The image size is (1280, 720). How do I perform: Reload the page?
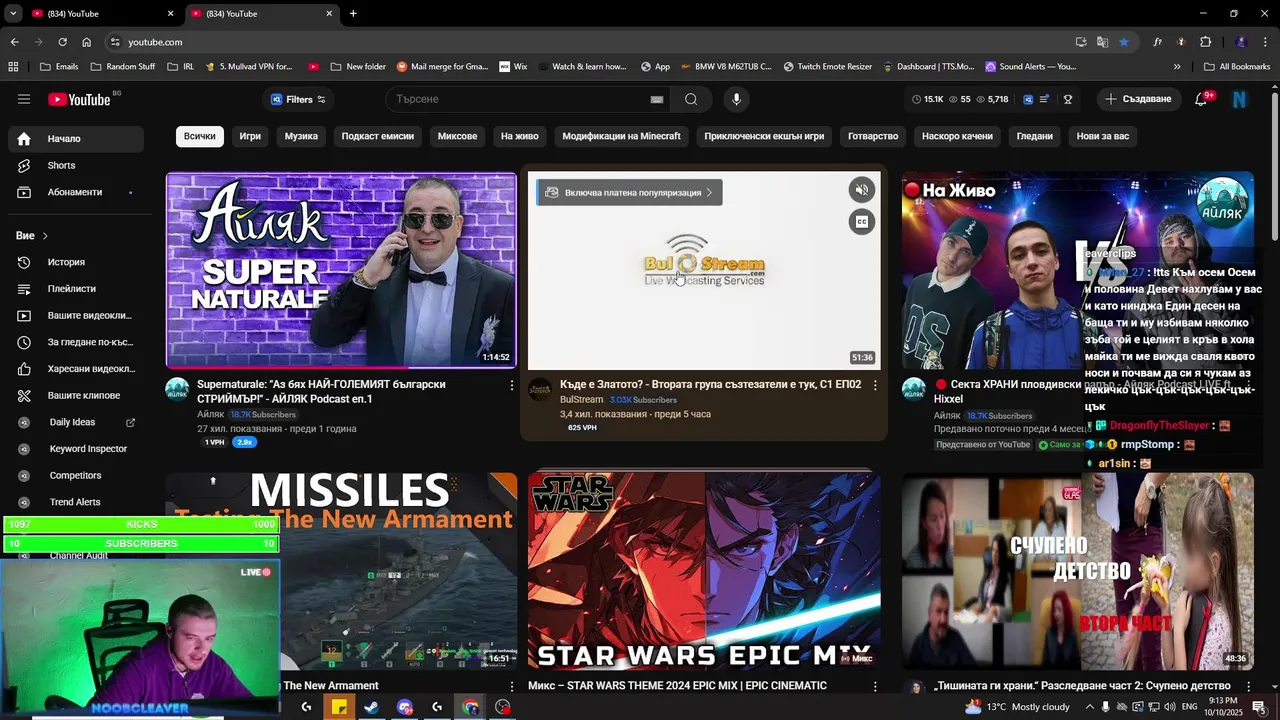[62, 42]
